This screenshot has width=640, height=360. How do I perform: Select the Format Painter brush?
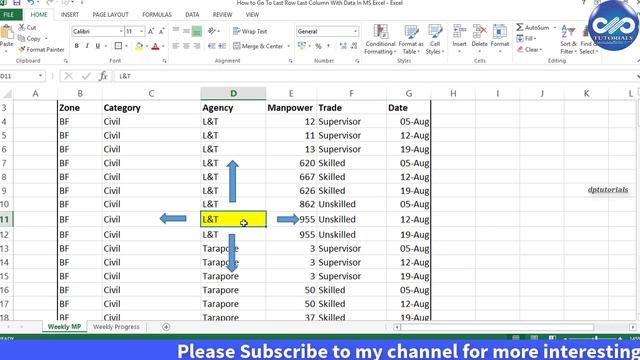[x=22, y=49]
